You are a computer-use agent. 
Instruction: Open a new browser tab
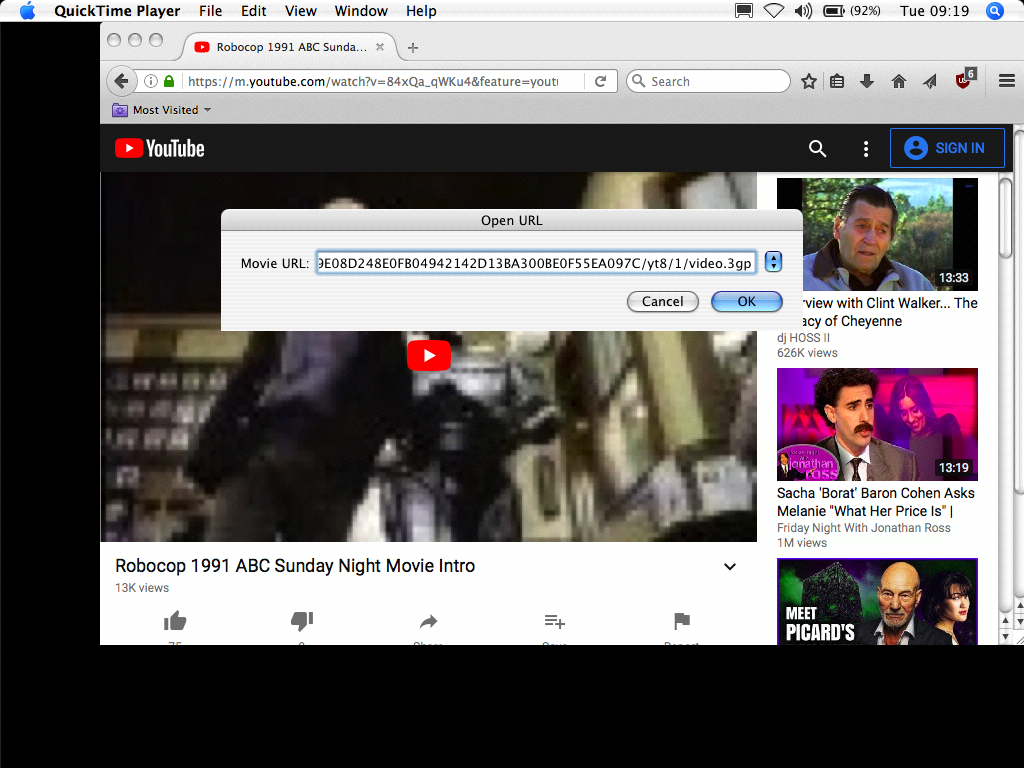pos(413,48)
